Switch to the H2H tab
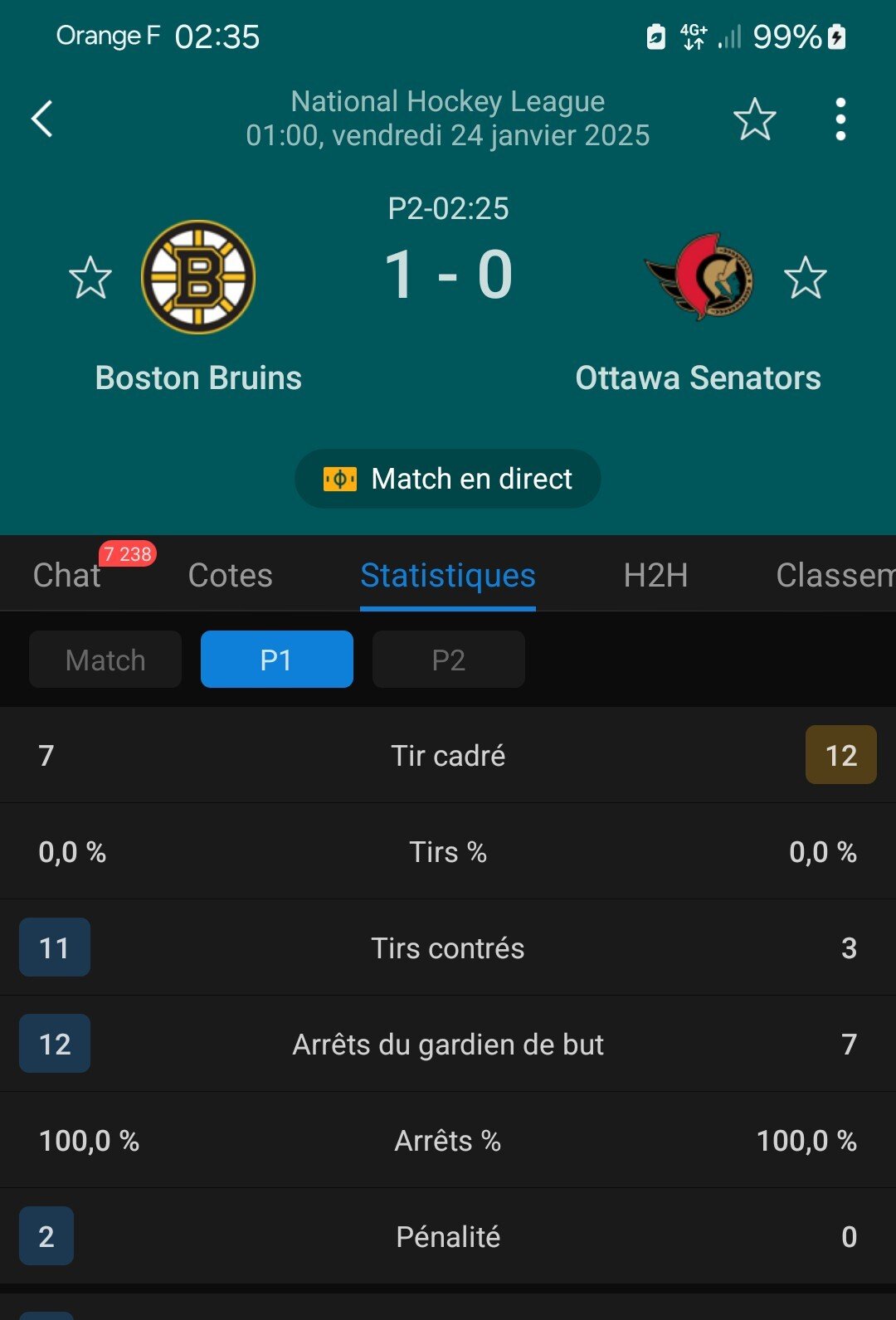 (x=655, y=575)
